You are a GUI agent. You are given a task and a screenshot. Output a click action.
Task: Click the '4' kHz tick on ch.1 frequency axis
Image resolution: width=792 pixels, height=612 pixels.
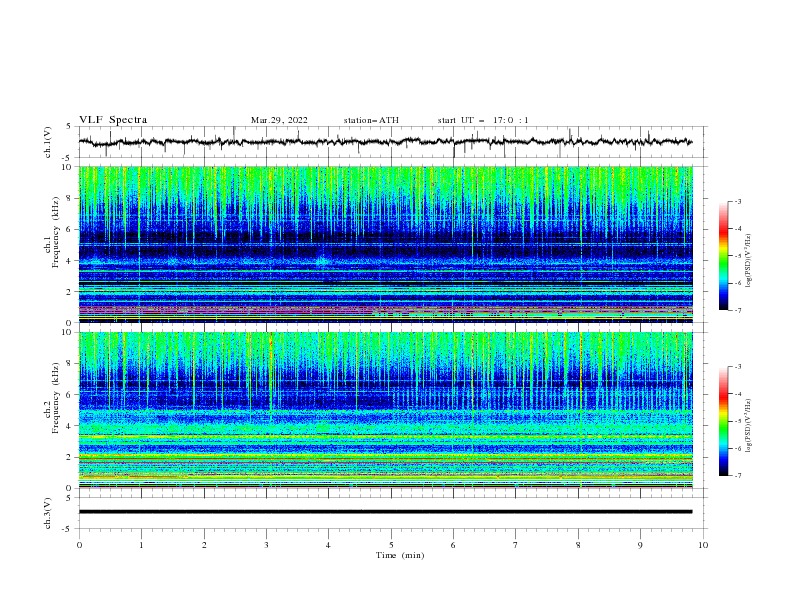[x=69, y=261]
